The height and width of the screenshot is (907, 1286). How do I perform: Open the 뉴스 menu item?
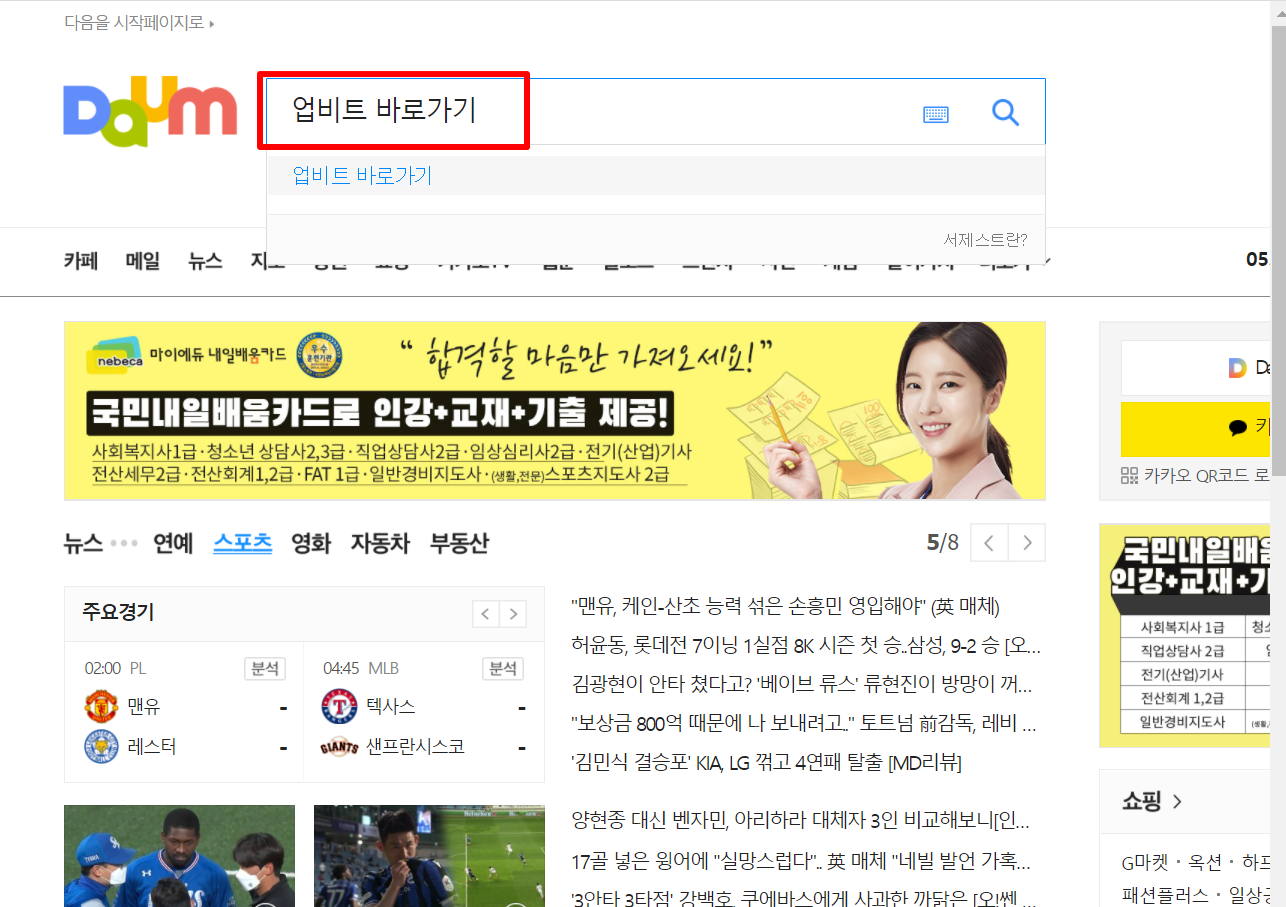pyautogui.click(x=205, y=261)
